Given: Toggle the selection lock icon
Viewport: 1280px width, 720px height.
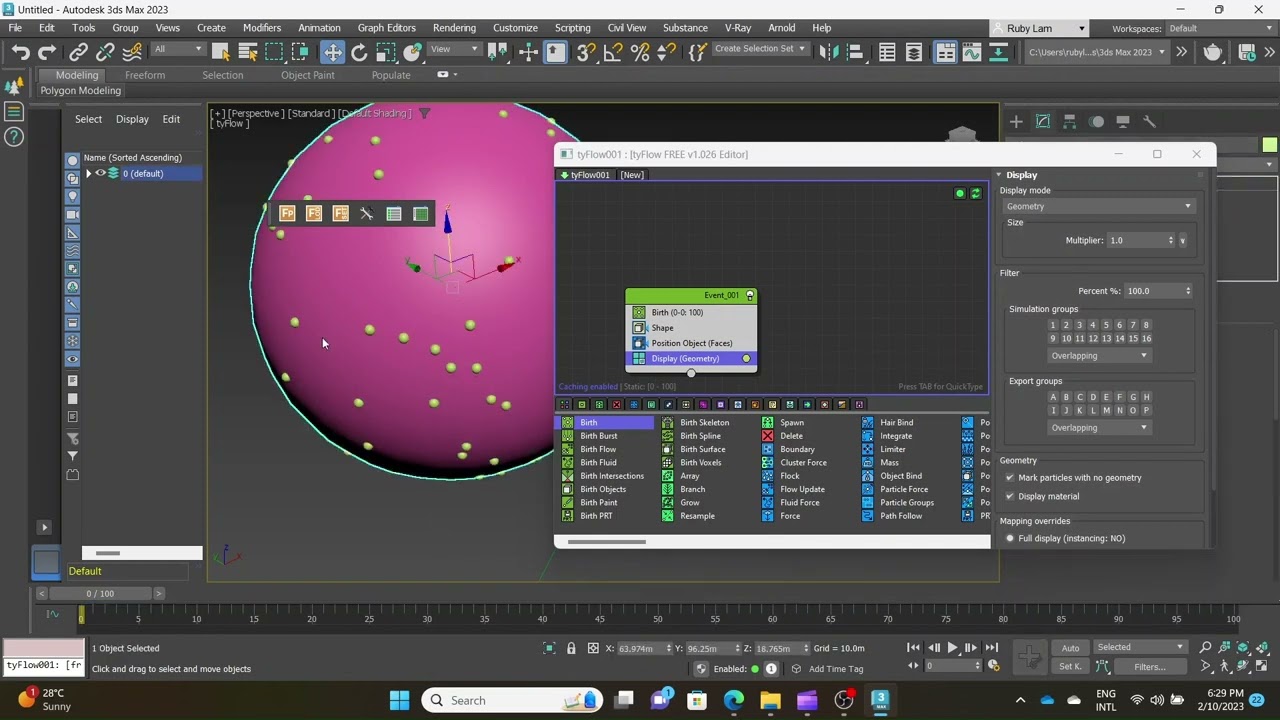Looking at the screenshot, I should tap(571, 648).
